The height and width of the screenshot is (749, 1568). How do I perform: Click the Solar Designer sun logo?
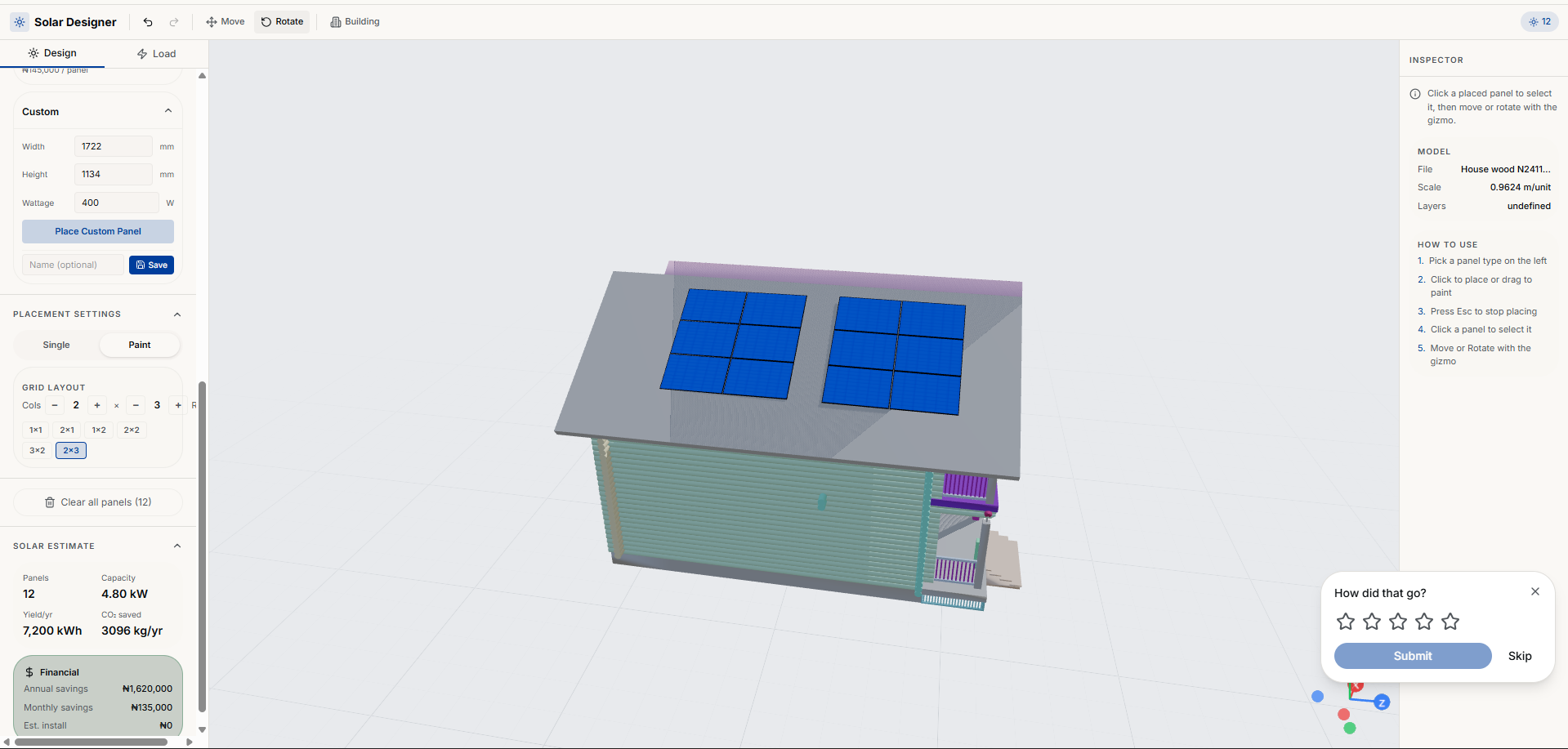[20, 22]
